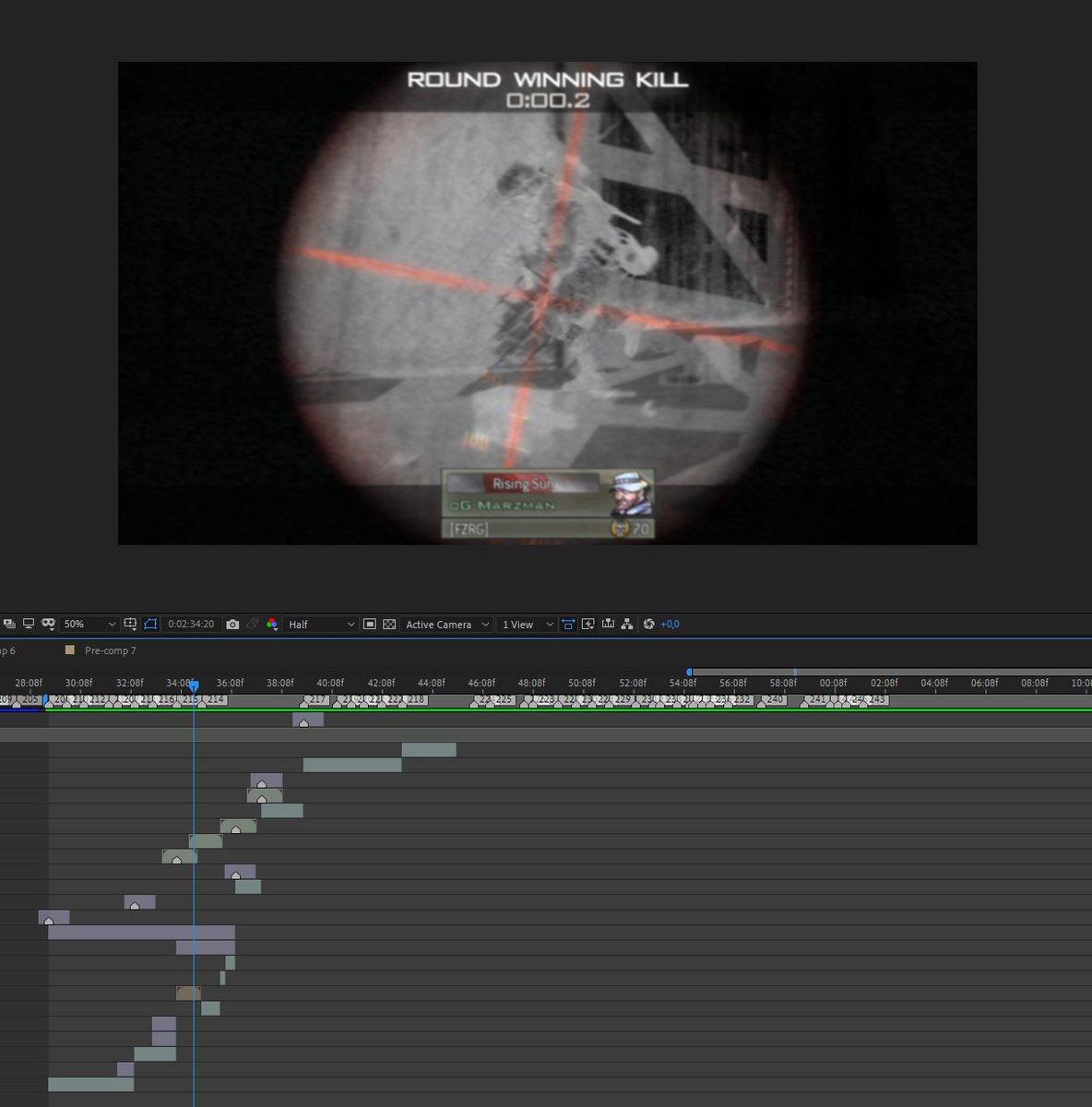Select the wide layer bar under 40:08f
This screenshot has height=1107, width=1092.
(x=352, y=765)
